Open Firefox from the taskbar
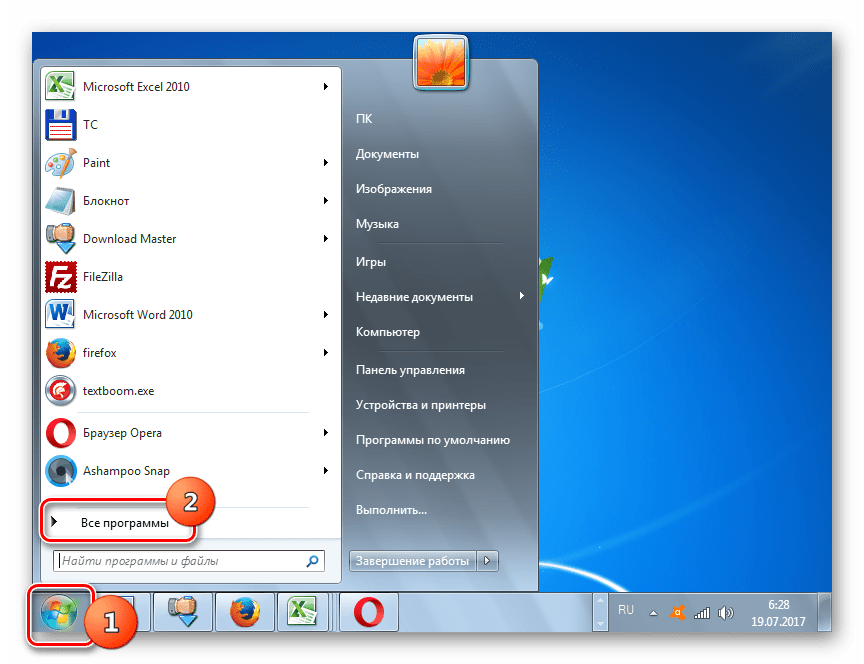 [245, 612]
